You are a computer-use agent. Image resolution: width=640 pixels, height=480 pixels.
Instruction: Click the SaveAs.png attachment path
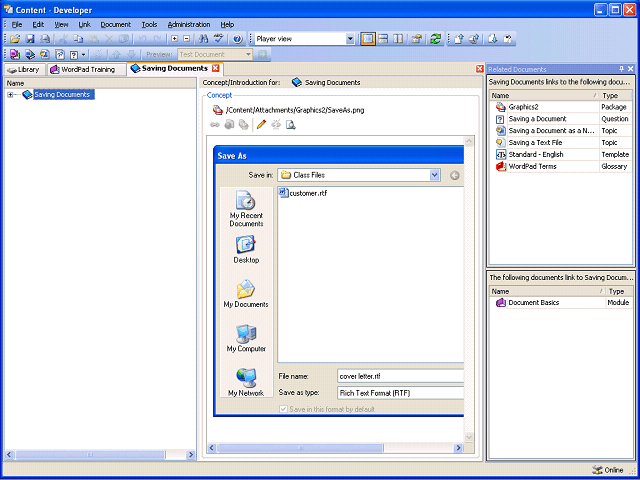[x=295, y=110]
